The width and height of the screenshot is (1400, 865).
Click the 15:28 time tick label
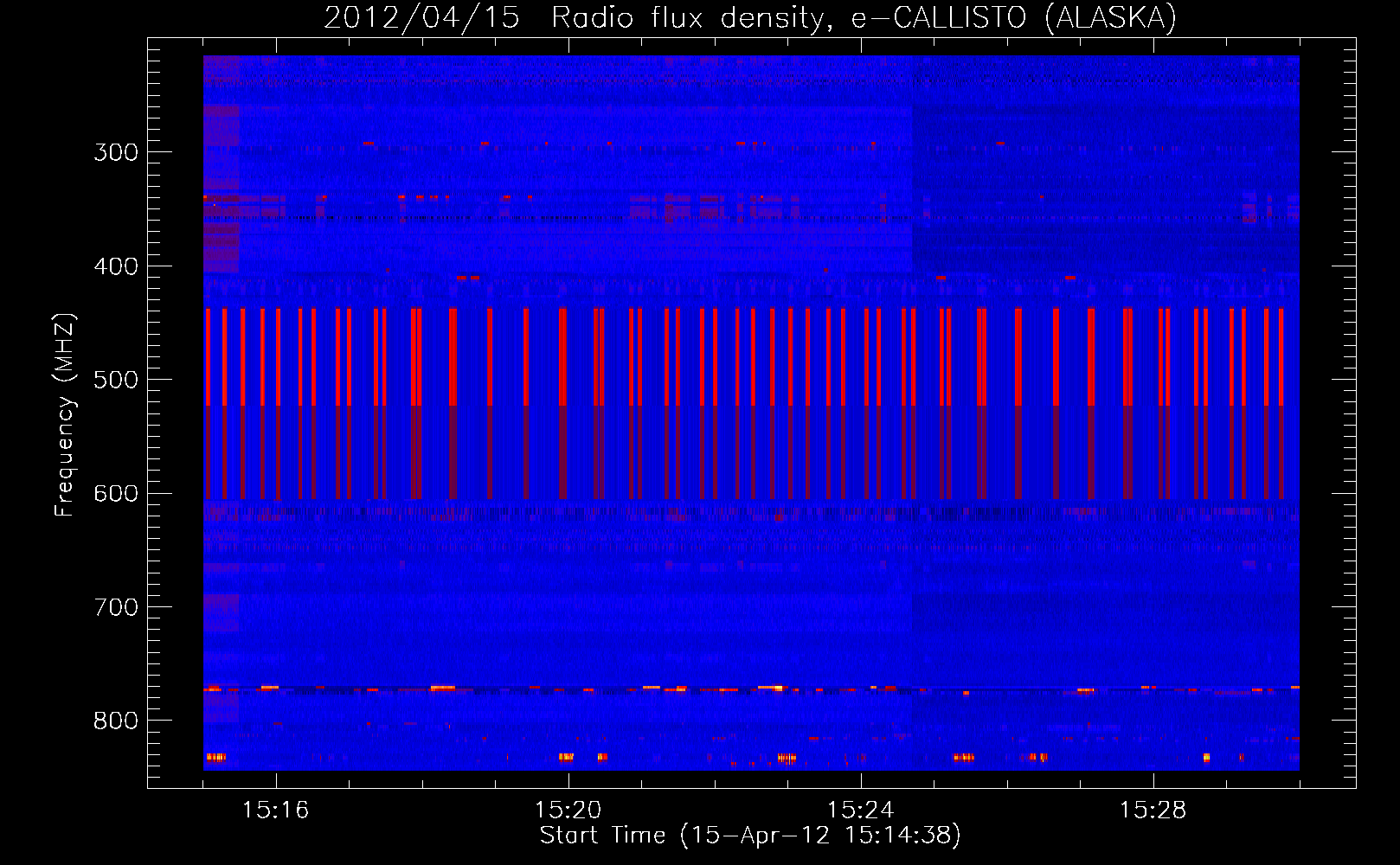tap(1153, 810)
